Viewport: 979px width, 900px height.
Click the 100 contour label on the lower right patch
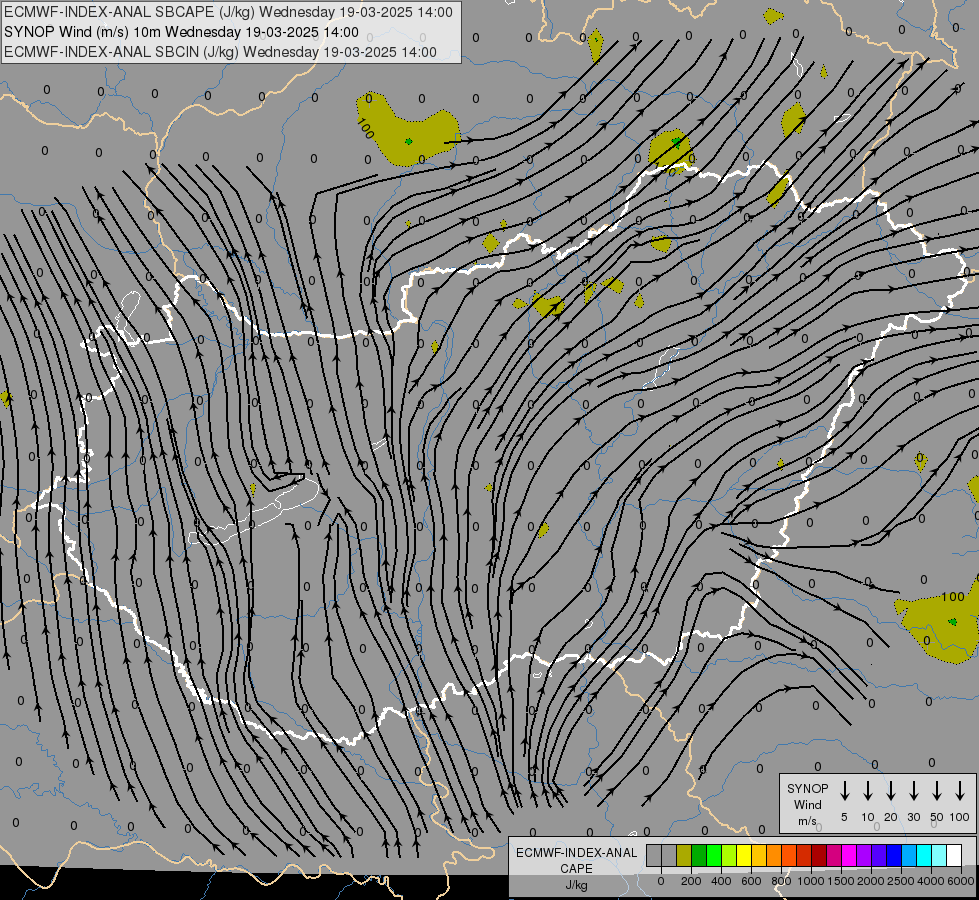[x=953, y=596]
